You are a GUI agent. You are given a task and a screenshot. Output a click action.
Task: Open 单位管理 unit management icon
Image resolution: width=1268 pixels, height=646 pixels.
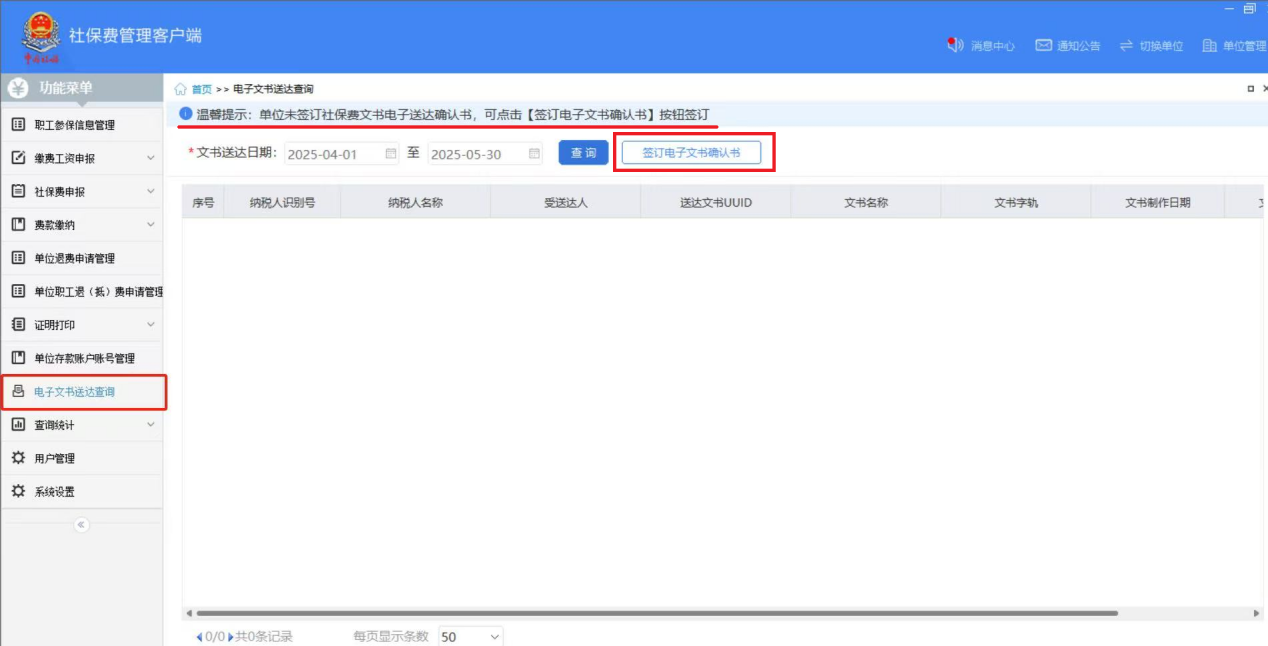[x=1209, y=46]
